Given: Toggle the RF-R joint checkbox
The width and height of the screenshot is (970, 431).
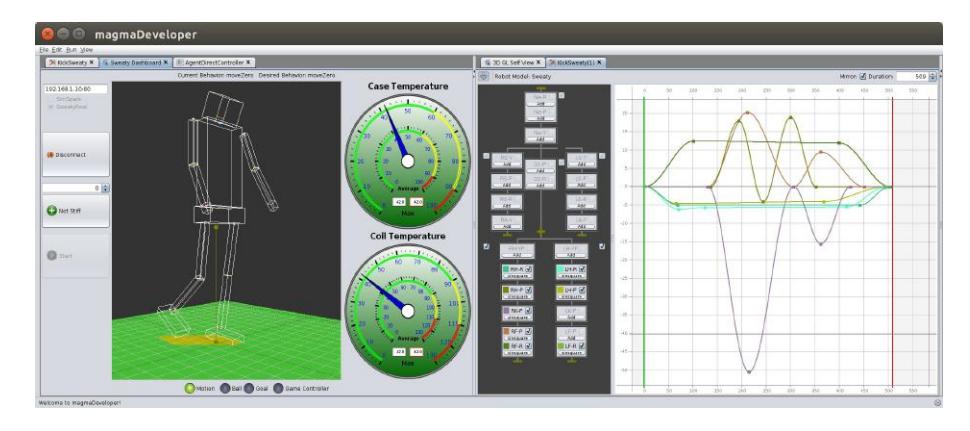Looking at the screenshot, I should tap(529, 346).
